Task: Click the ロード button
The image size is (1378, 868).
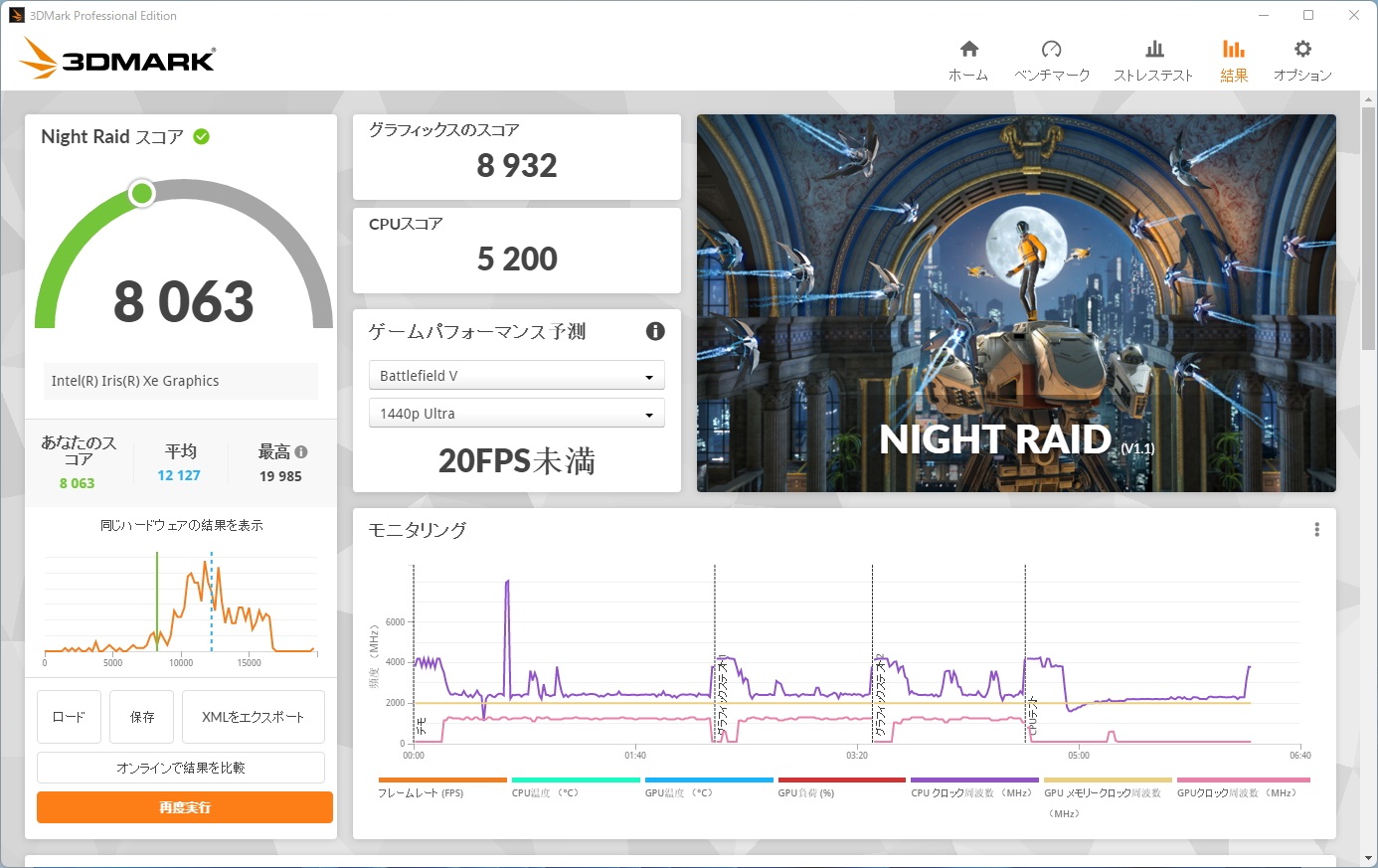Action: tap(69, 717)
